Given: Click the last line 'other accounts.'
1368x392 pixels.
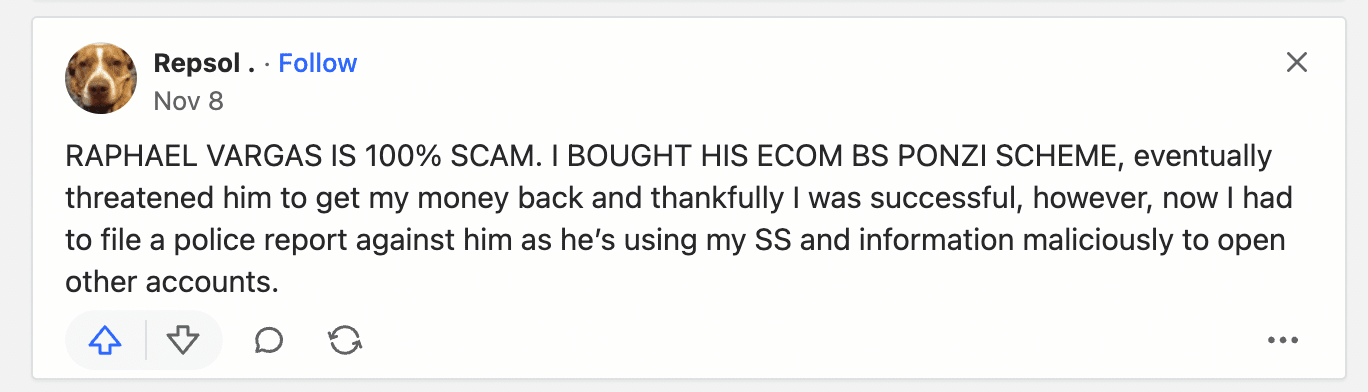Looking at the screenshot, I should tap(171, 283).
